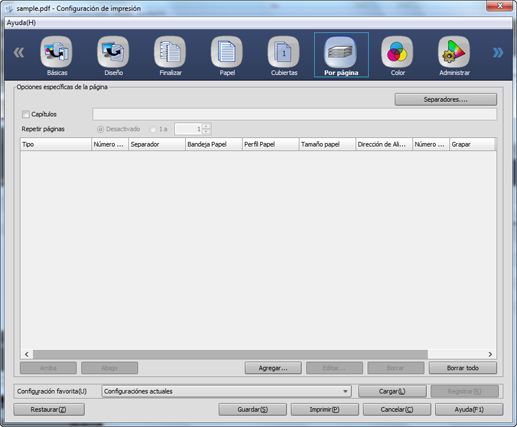Increase the repeat pages spinner value
Viewport: 517px width, 427px height.
(206, 126)
